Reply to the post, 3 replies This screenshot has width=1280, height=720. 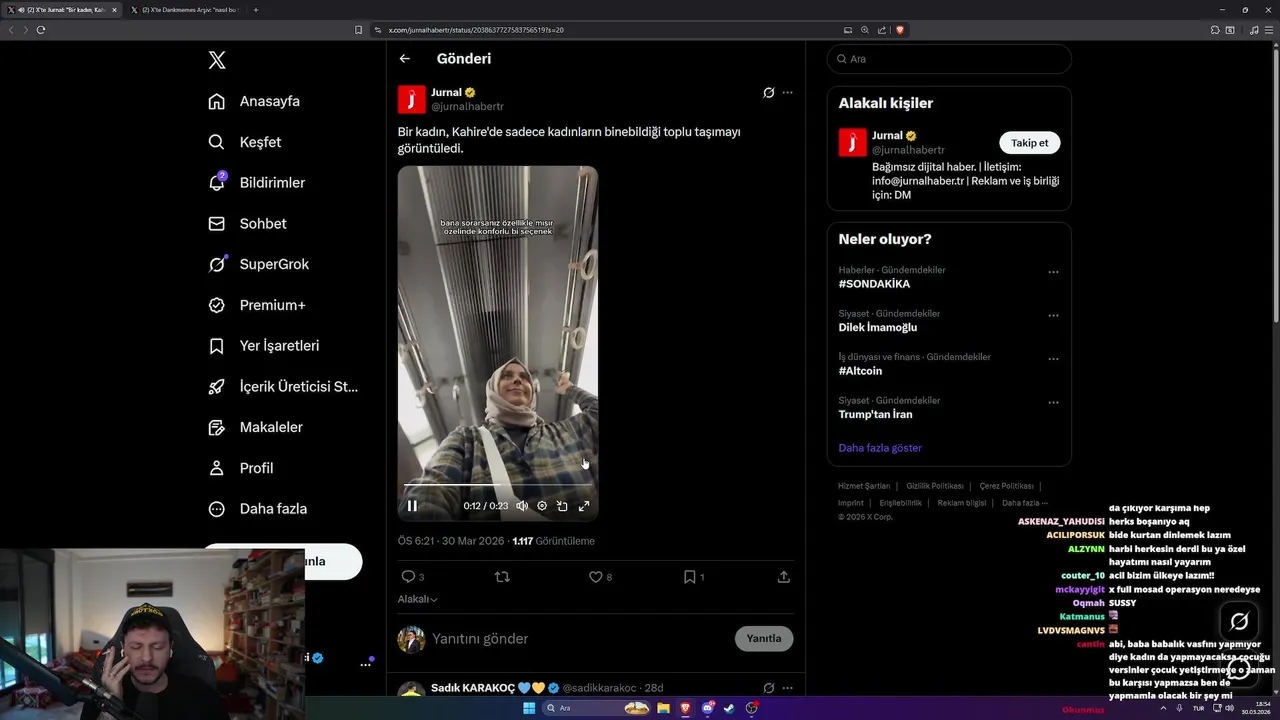[412, 577]
